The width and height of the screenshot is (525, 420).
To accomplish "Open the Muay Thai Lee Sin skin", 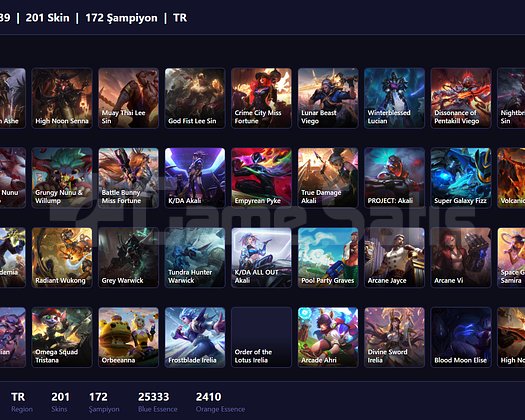I will (128, 98).
